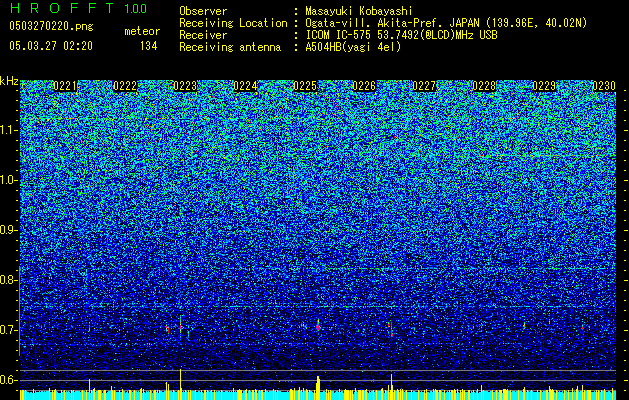This screenshot has width=629, height=400.
Task: Click the 0.9 kHz axis label
Action: coord(7,230)
